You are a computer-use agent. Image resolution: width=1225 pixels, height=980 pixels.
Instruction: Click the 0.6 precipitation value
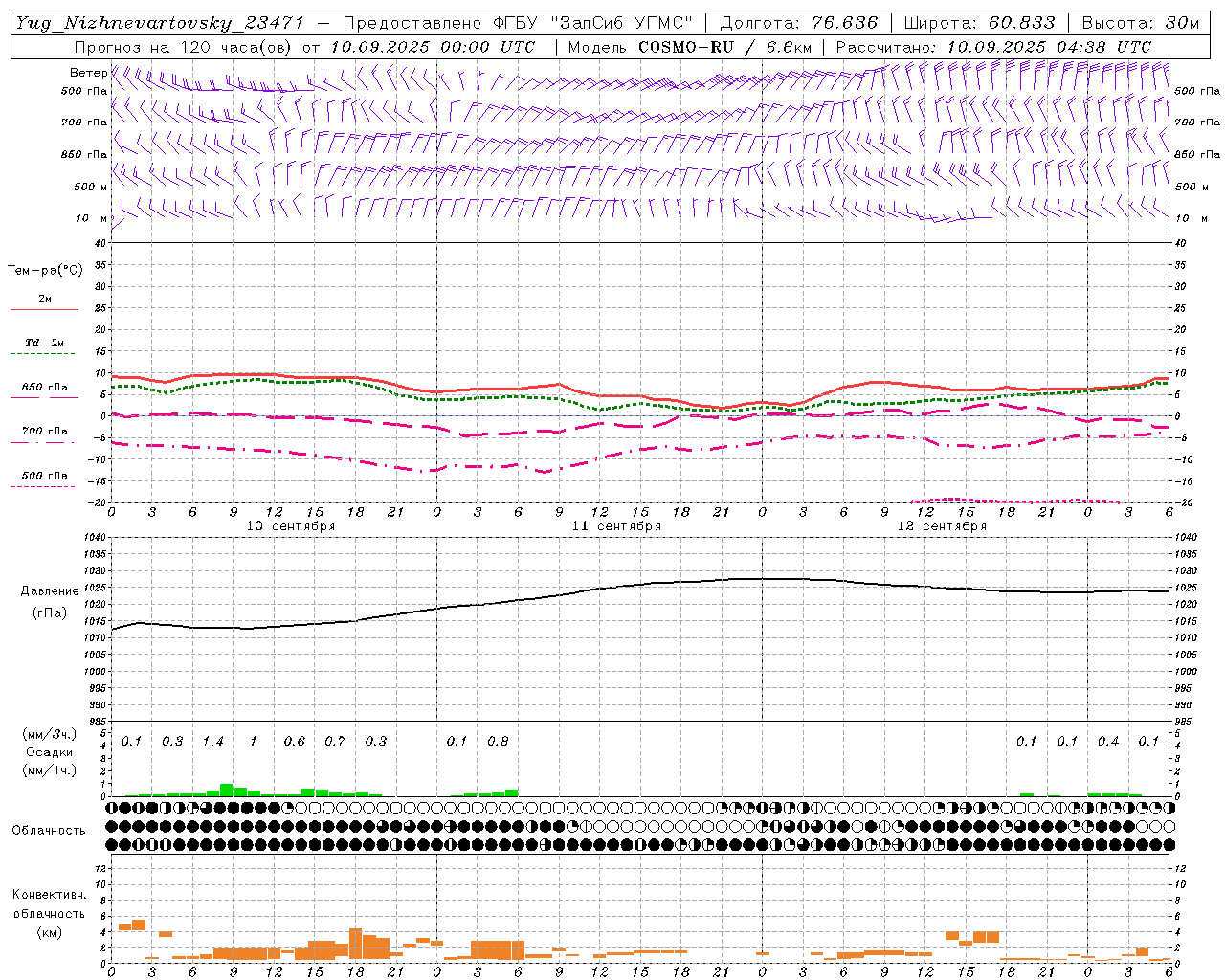294,742
